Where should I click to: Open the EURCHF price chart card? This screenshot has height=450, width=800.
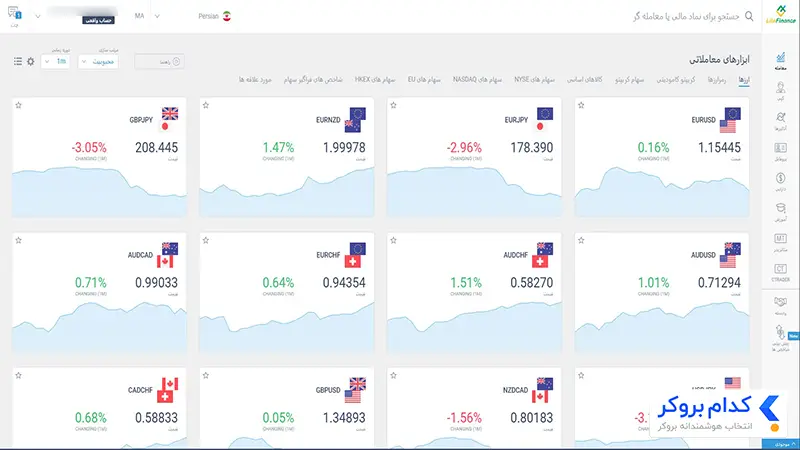click(287, 293)
